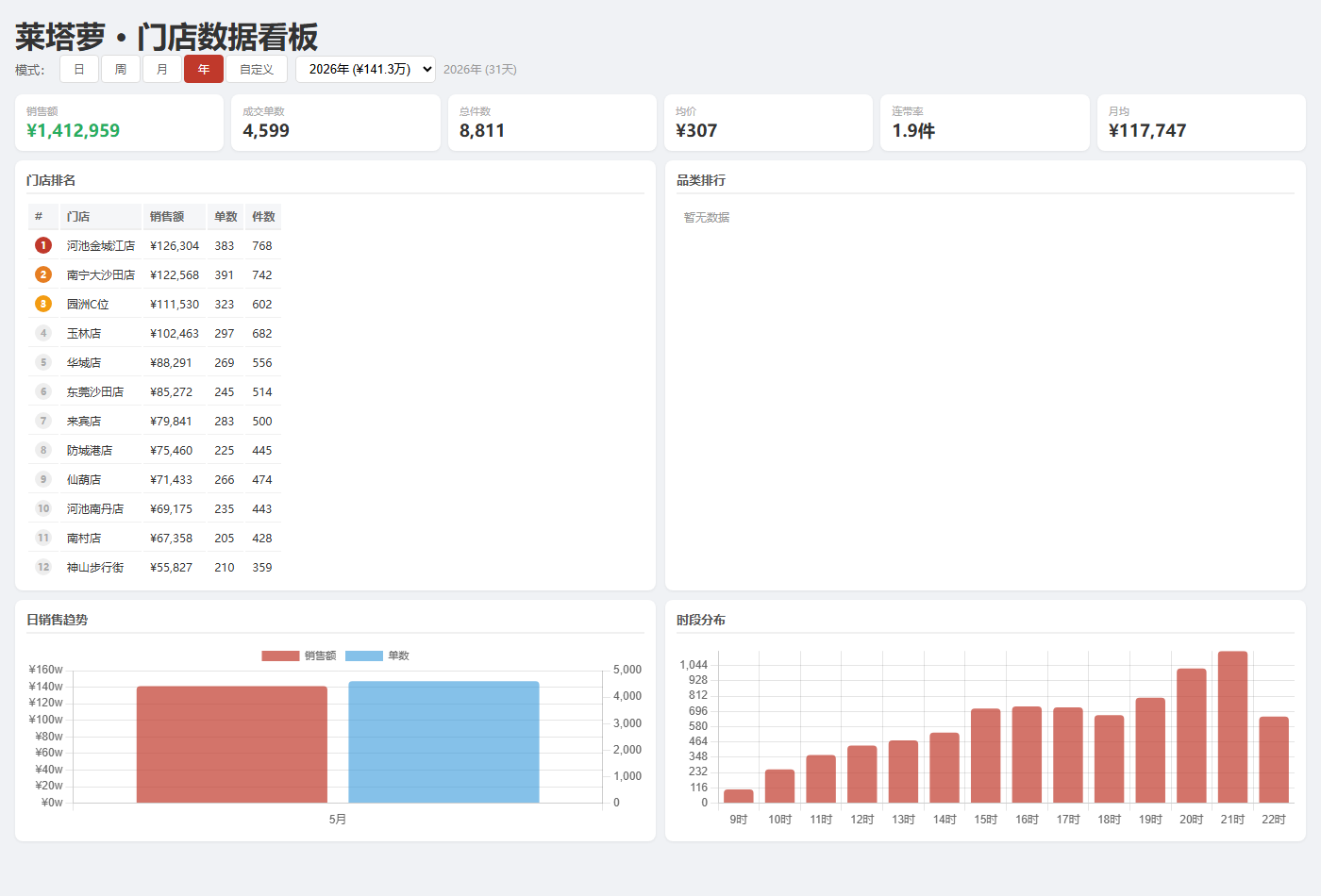Viewport: 1321px width, 896px height.
Task: Select the 华城店 store row
Action: [x=155, y=362]
